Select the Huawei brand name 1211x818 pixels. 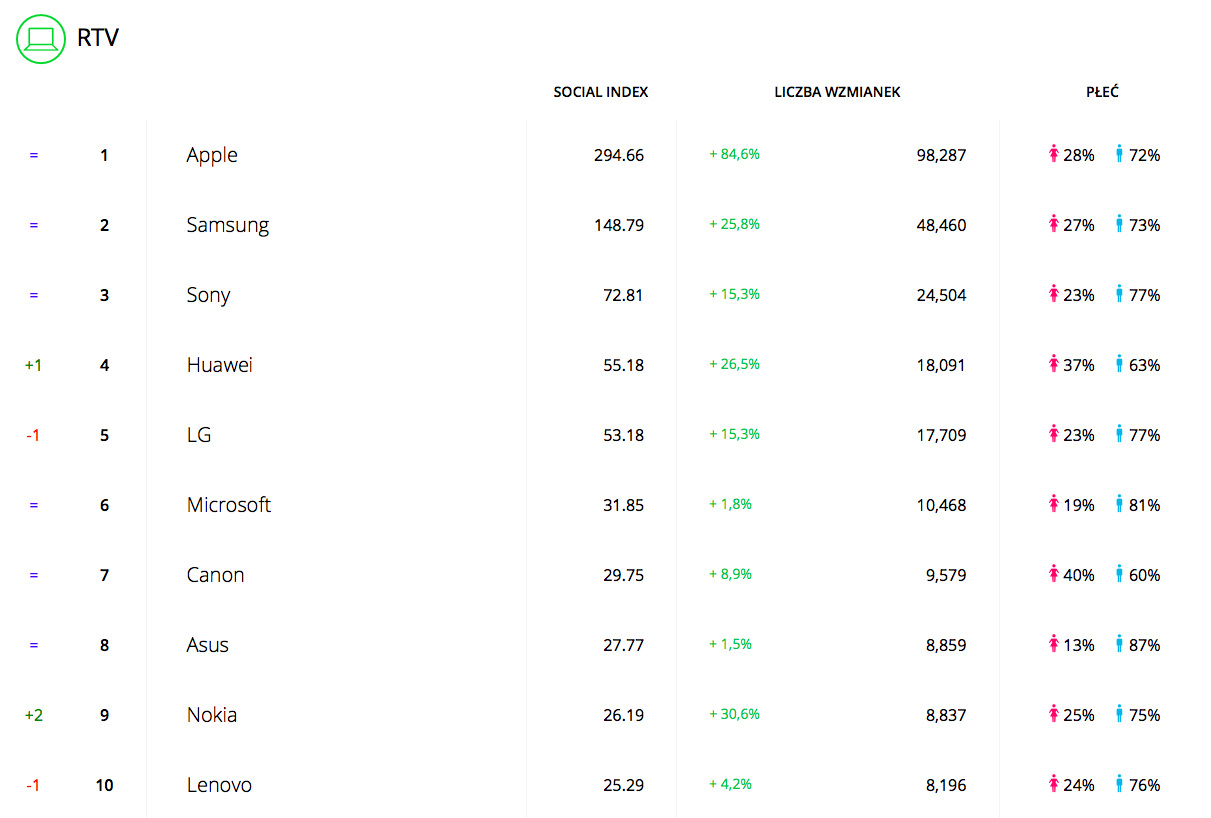tap(220, 365)
